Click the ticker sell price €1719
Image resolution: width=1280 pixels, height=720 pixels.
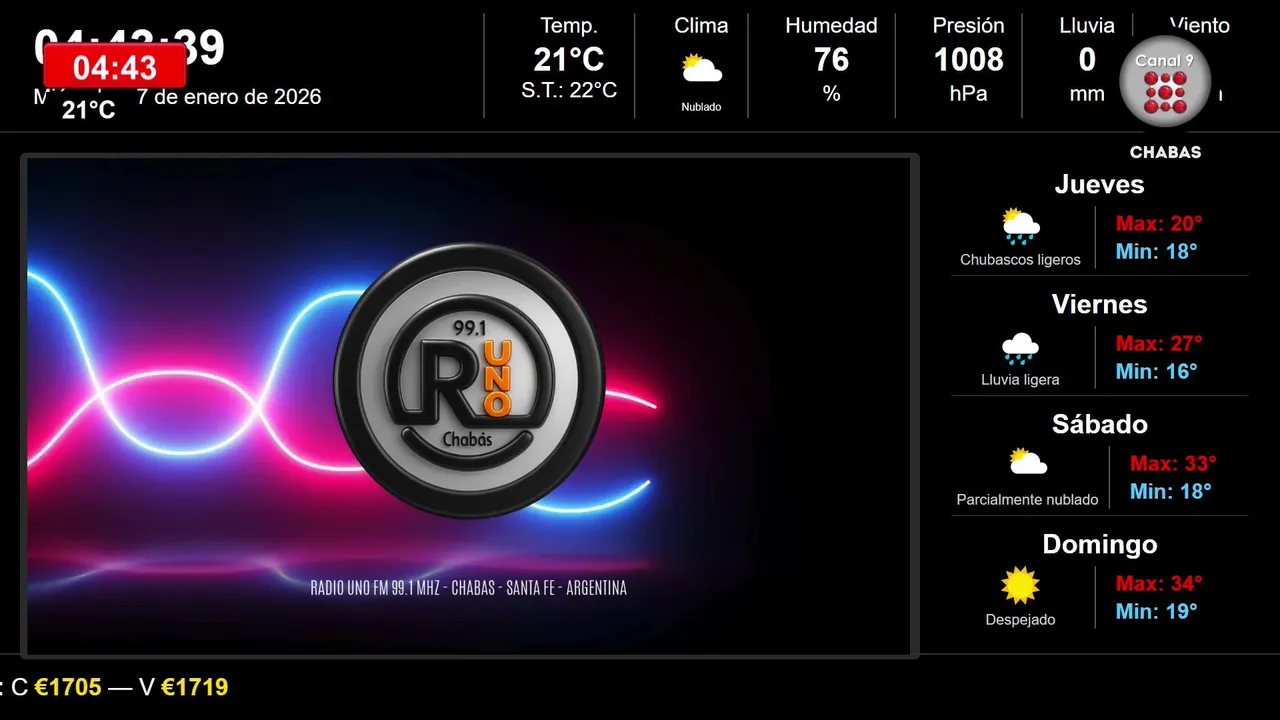194,687
